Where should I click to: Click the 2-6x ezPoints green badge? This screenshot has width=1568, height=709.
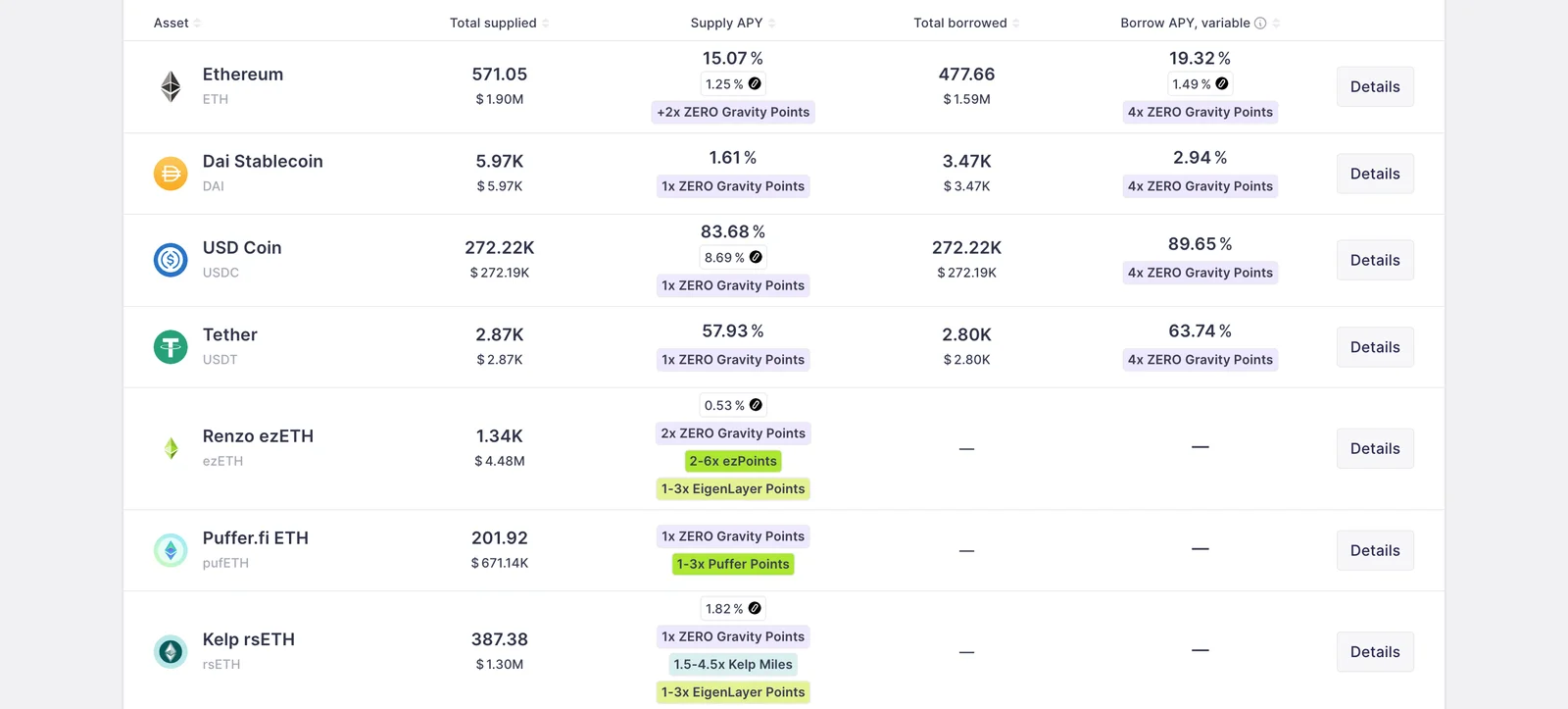click(733, 461)
